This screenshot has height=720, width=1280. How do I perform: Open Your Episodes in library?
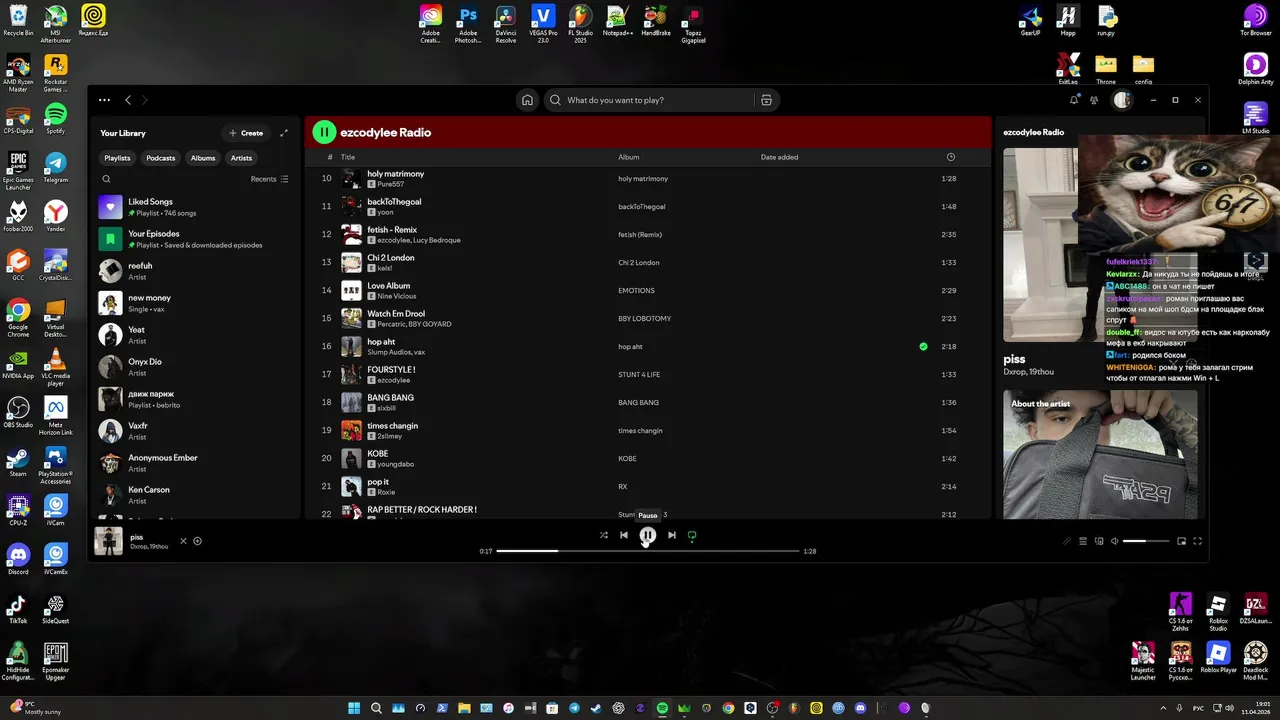click(196, 239)
